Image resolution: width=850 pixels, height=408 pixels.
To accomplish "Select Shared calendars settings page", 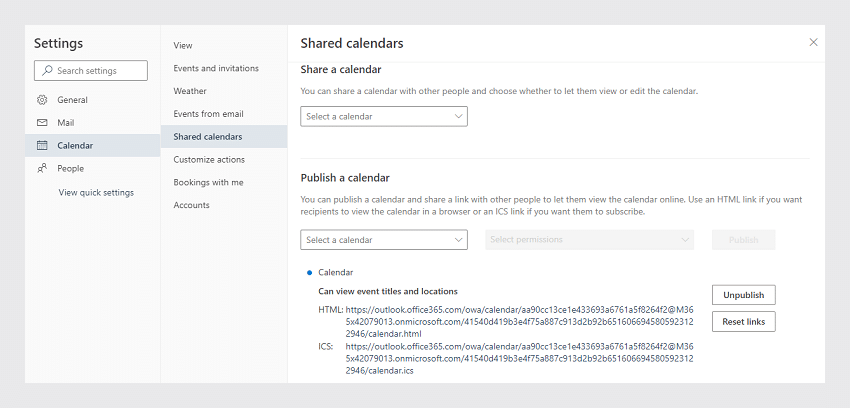I will 224,137.
